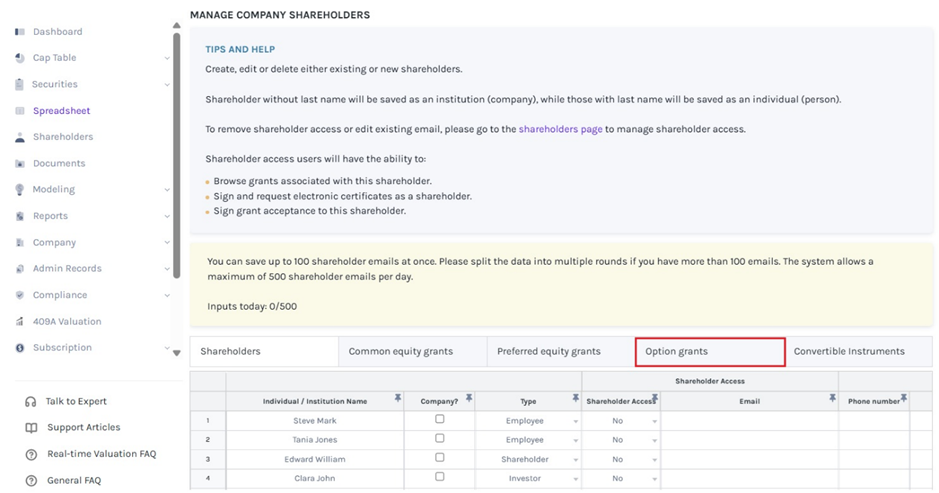Image resolution: width=939 pixels, height=493 pixels.
Task: Click the Modeling lightbulb icon
Action: point(19,190)
